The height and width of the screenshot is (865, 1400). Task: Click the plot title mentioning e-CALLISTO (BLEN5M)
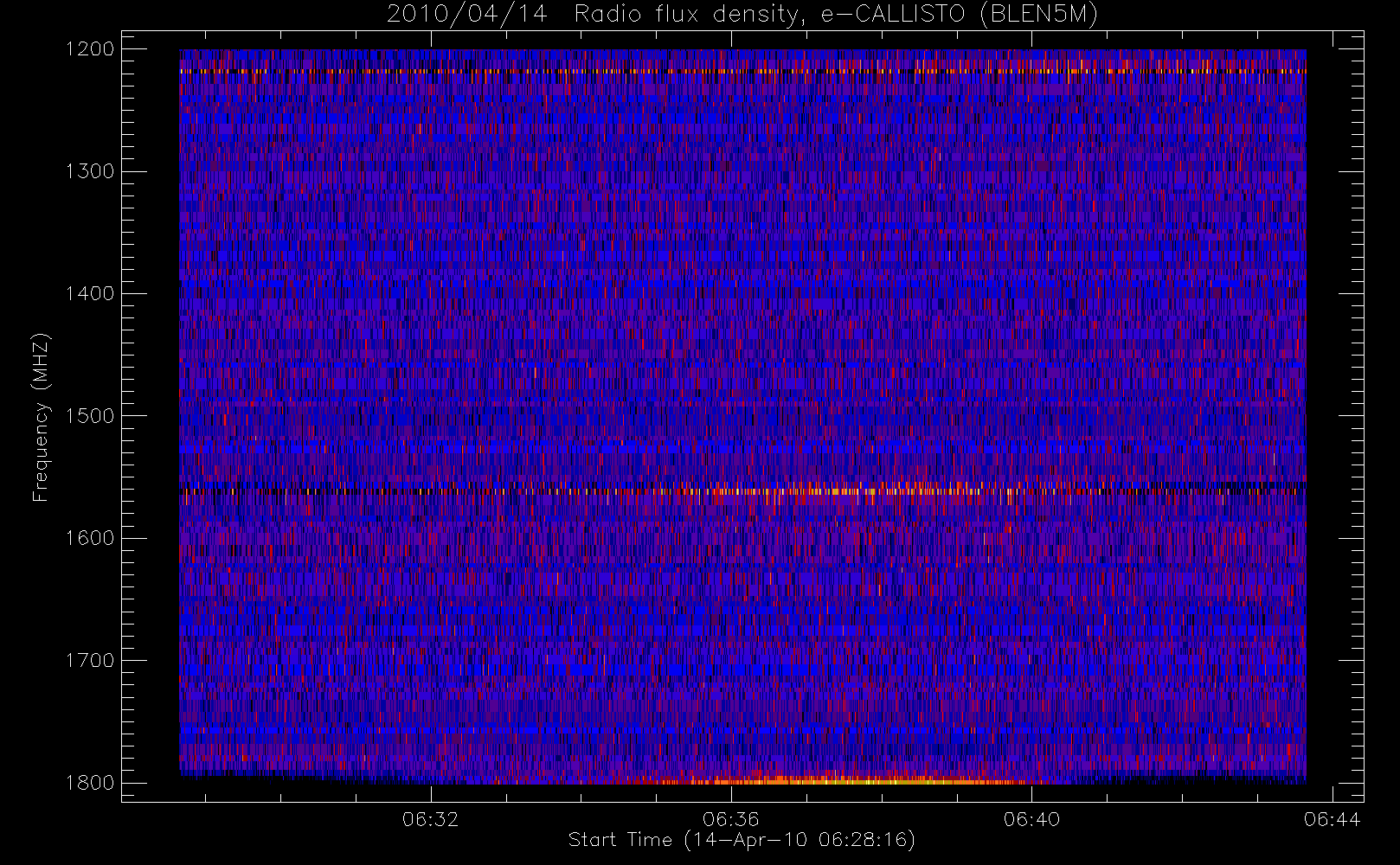point(742,15)
